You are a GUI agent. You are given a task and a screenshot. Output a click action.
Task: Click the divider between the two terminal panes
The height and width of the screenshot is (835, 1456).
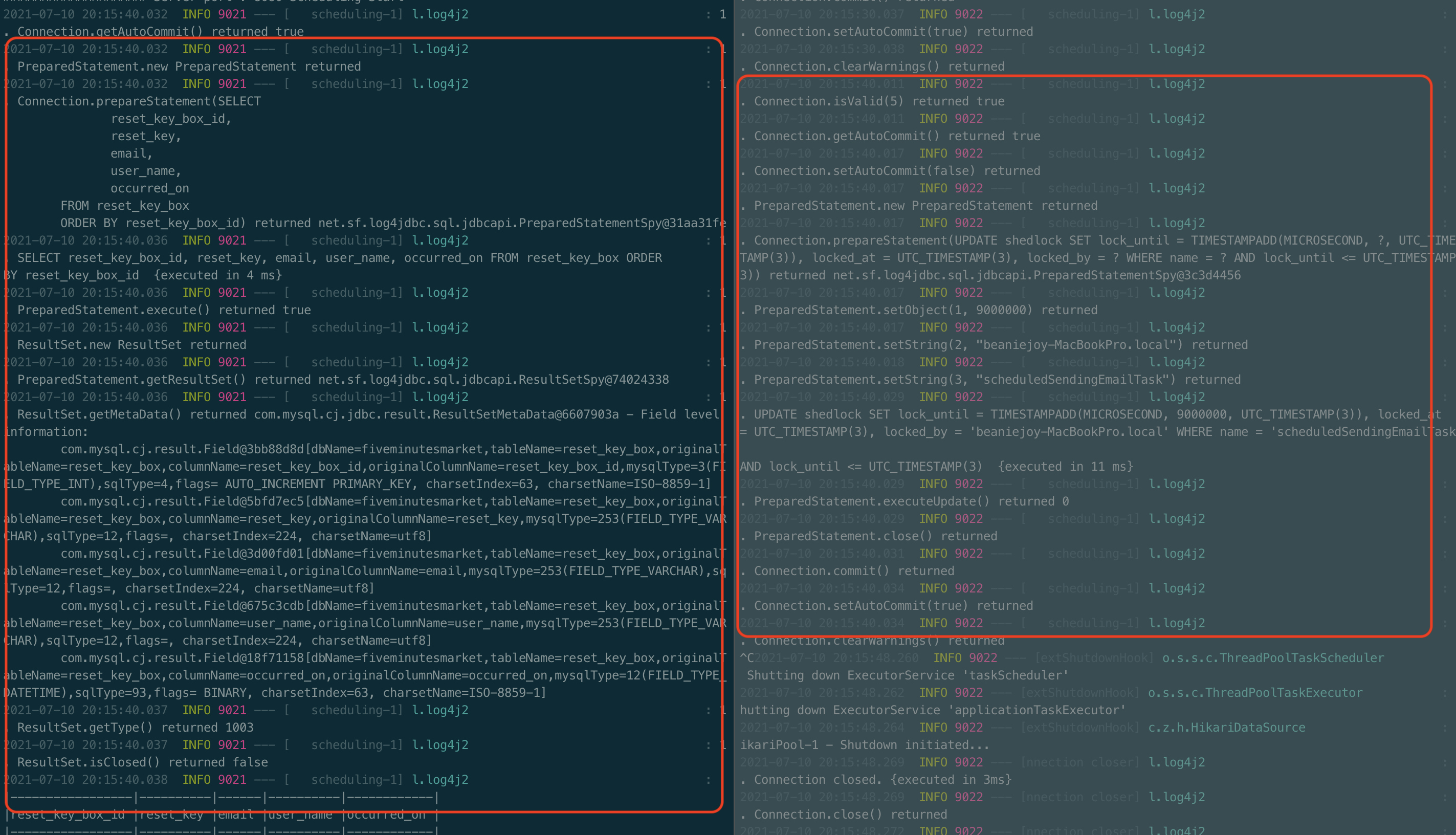tap(733, 417)
